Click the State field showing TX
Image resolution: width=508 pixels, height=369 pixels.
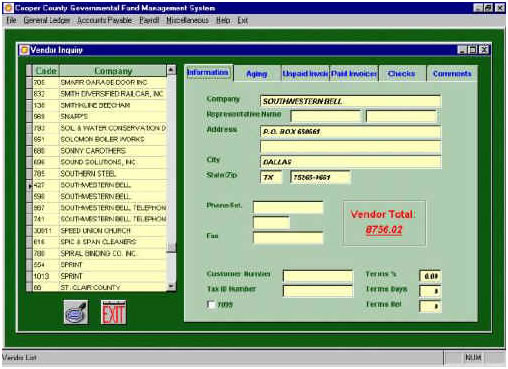271,177
